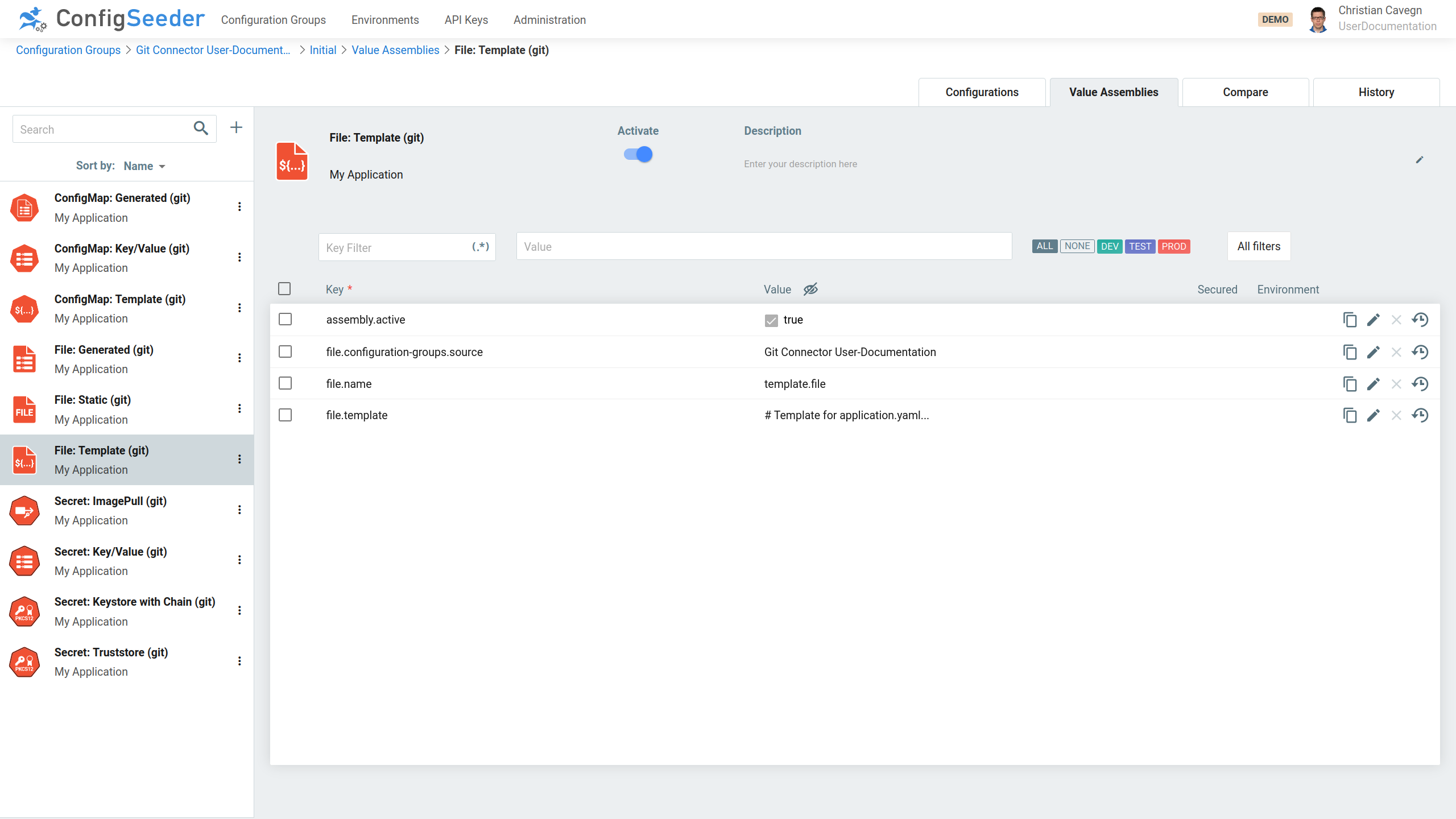Tick the select-all header checkbox
This screenshot has width=1456, height=819.
[x=284, y=289]
